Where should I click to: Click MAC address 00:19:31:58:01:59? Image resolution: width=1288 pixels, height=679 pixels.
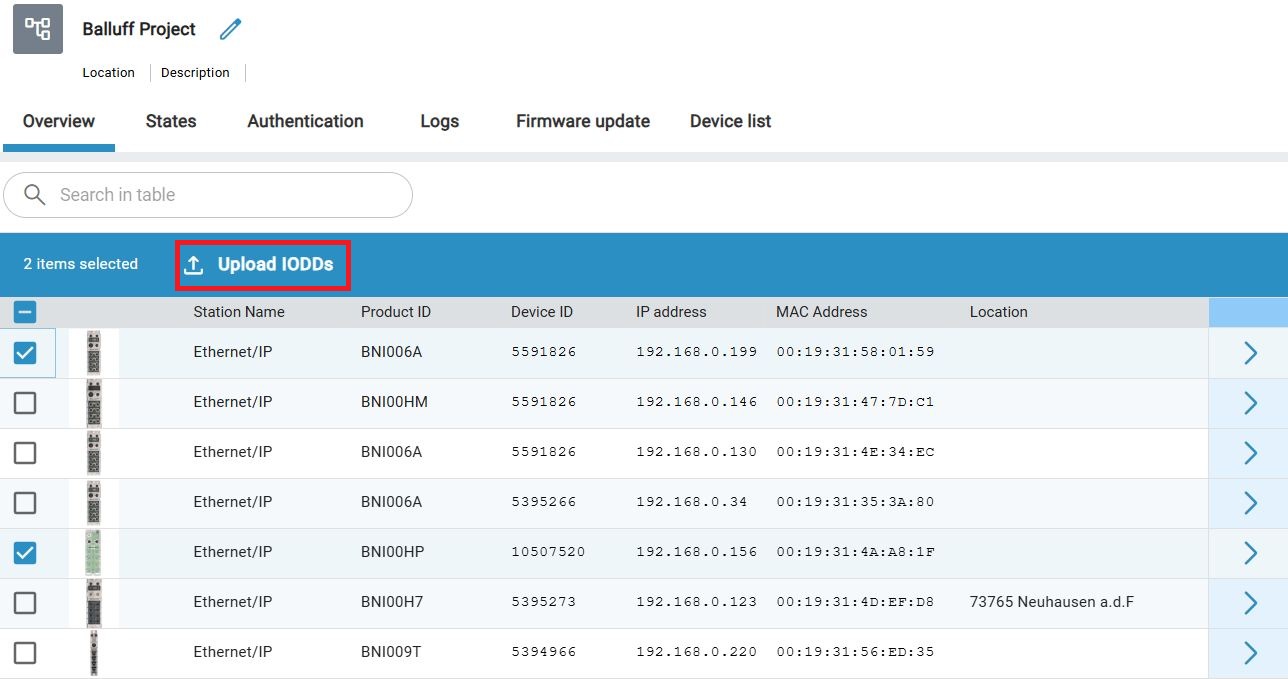pyautogui.click(x=855, y=352)
